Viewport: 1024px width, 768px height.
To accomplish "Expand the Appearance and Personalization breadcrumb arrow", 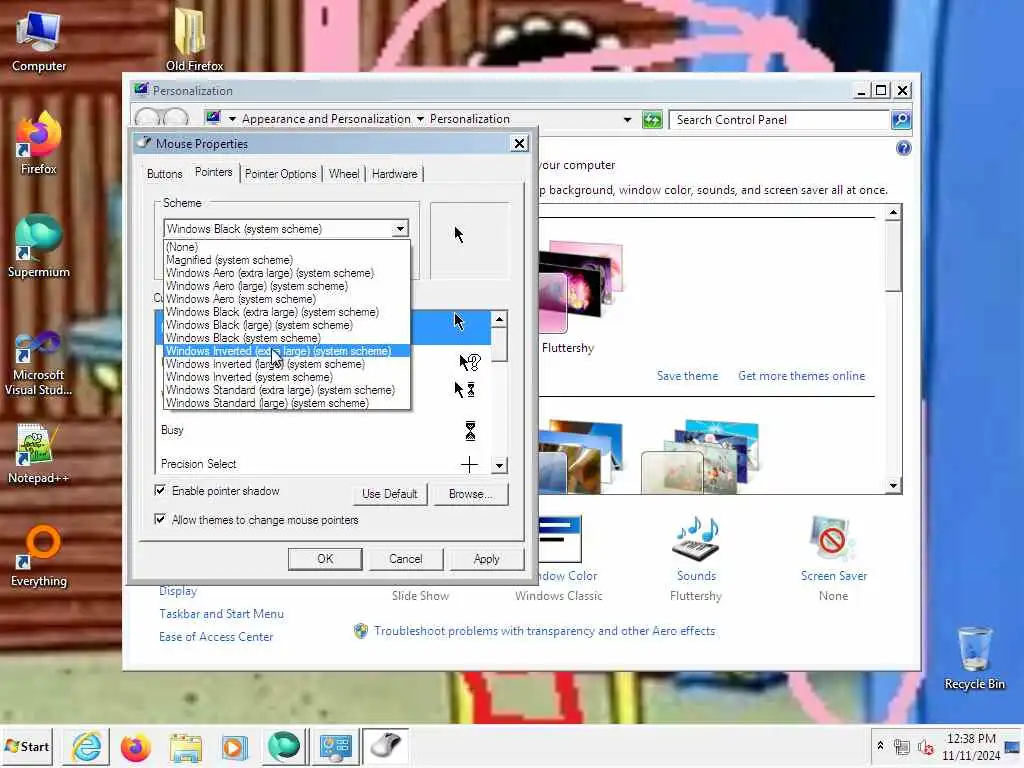I will [420, 119].
